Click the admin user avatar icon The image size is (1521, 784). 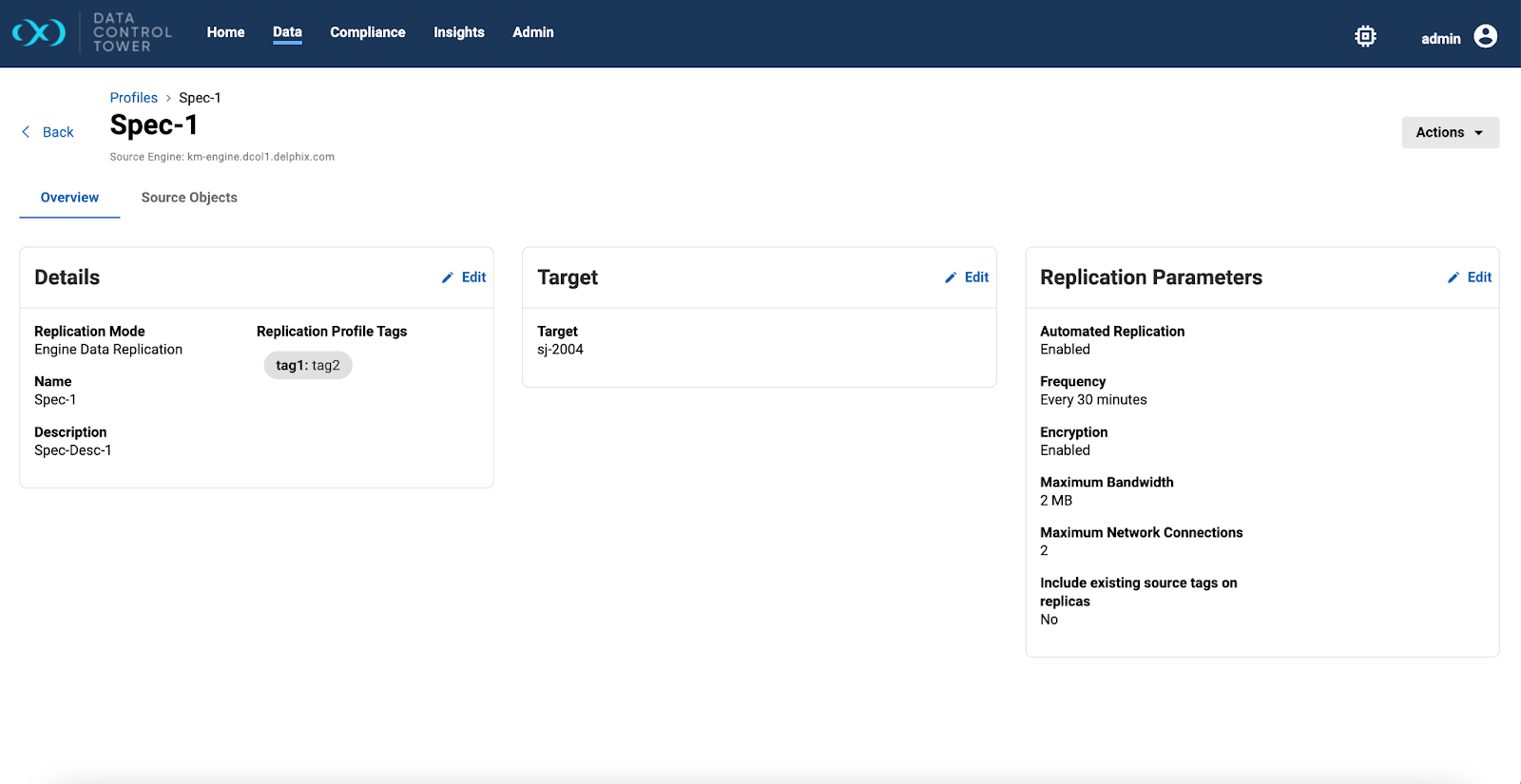[1485, 36]
